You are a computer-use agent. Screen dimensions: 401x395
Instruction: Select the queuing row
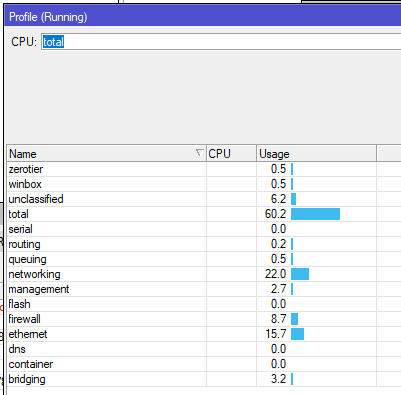pos(204,259)
